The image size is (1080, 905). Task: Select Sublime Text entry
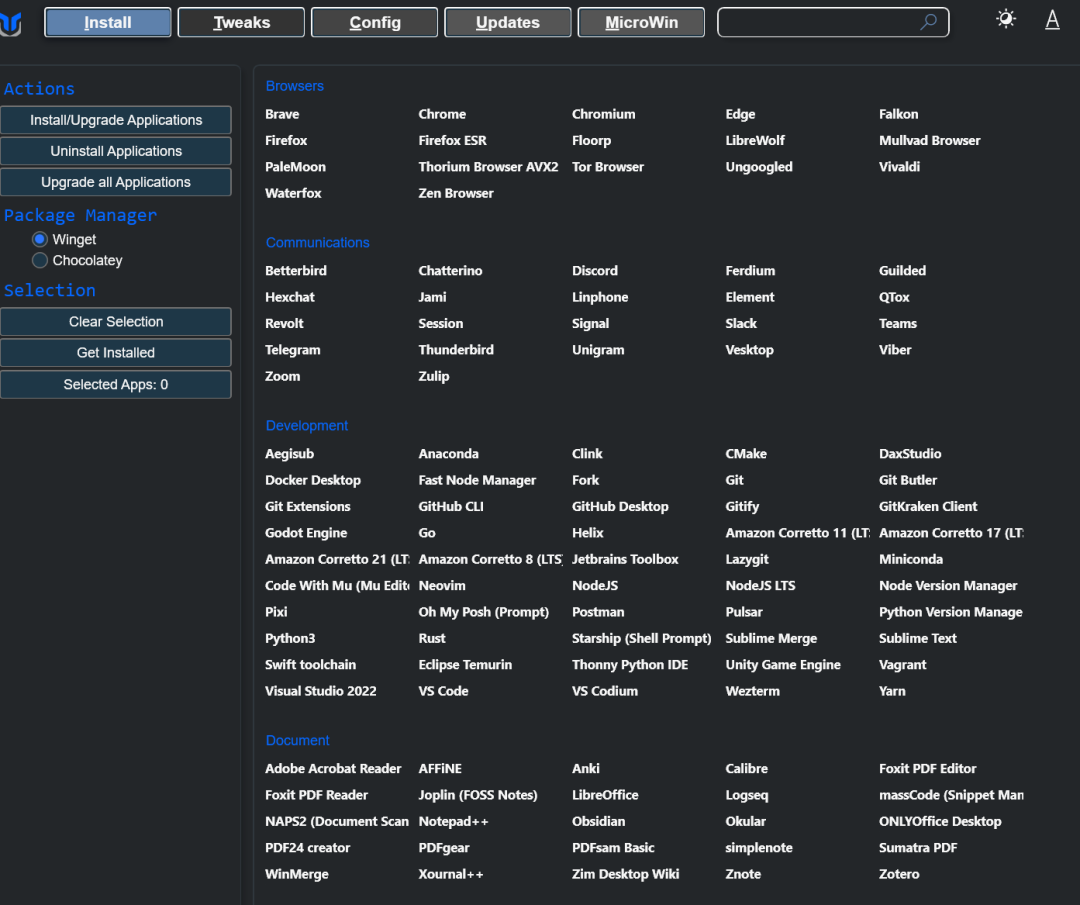[917, 638]
